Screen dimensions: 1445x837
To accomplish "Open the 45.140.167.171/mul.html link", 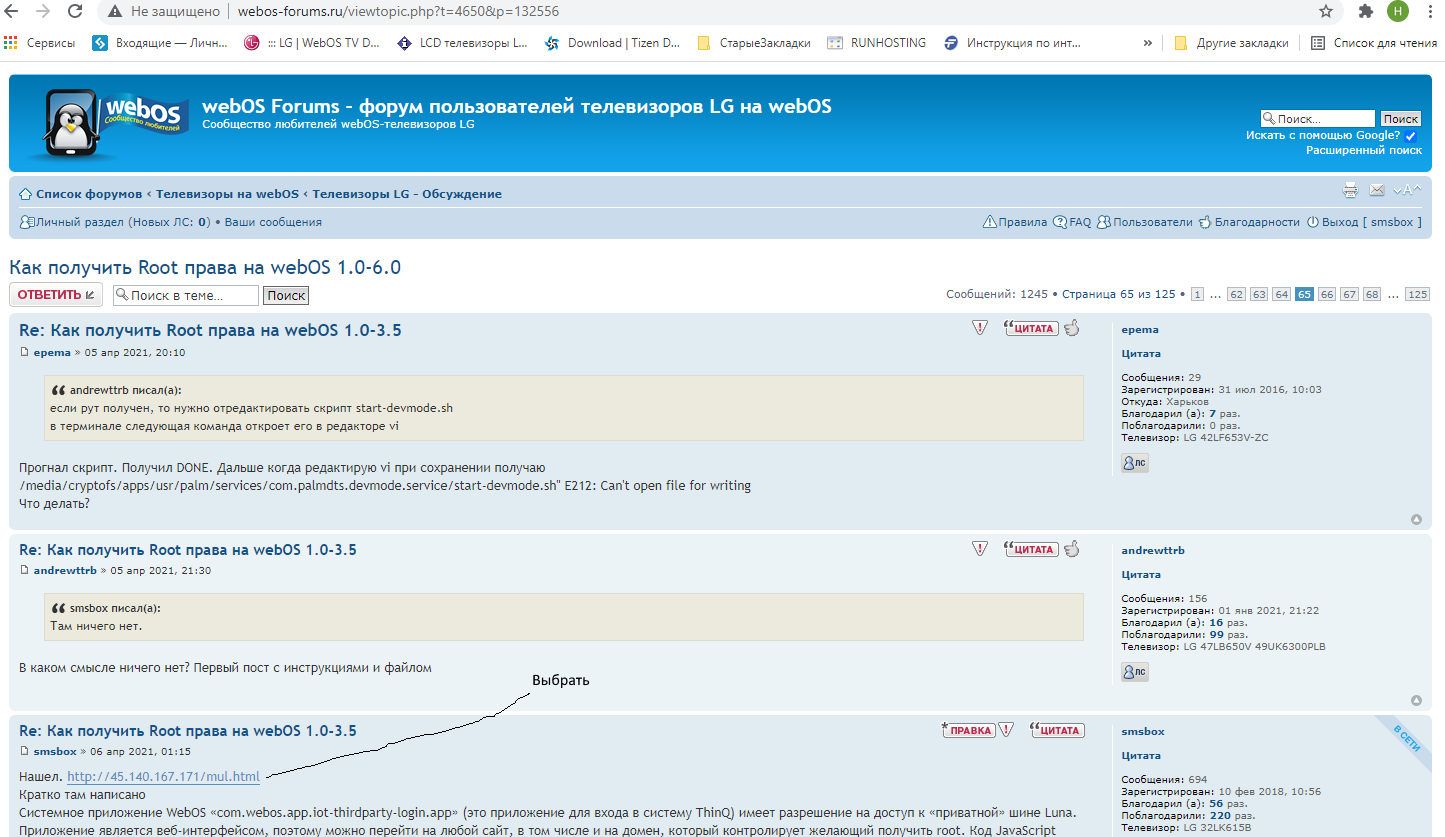I will [163, 777].
